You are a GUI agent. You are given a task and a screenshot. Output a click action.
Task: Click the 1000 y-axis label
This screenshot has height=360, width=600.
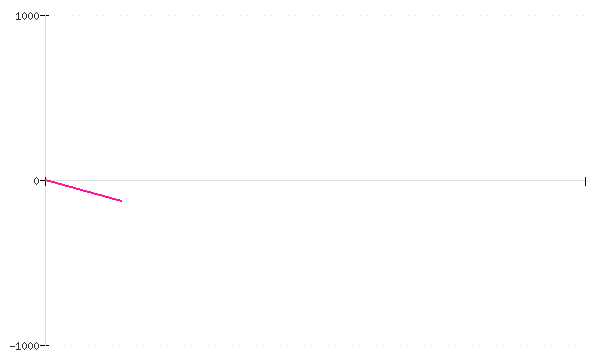pos(27,16)
